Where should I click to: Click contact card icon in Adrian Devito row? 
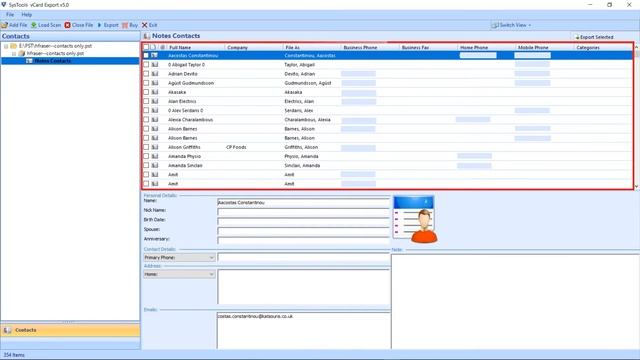155,74
